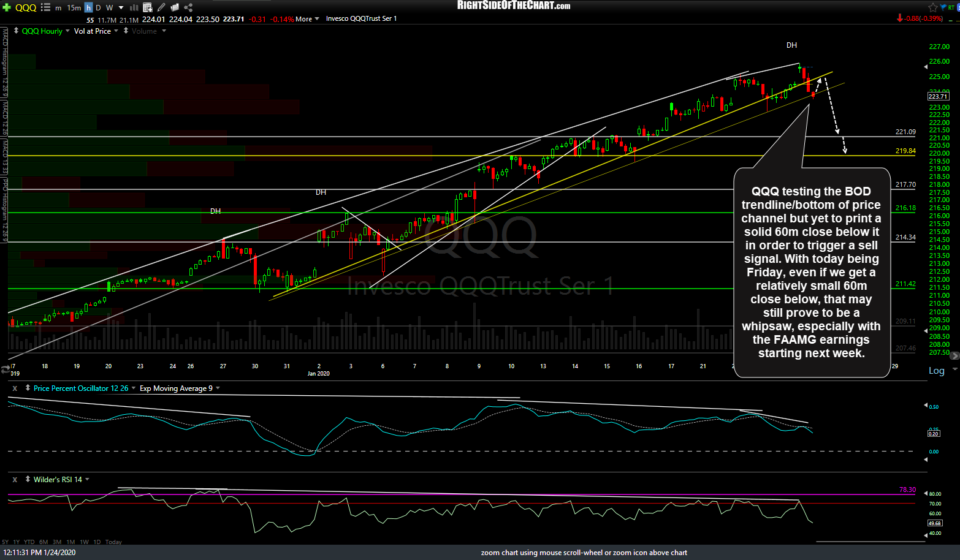Viewport: 960px width, 560px height.
Task: Click the move arrows icon beside Volume
Action: (x=126, y=31)
